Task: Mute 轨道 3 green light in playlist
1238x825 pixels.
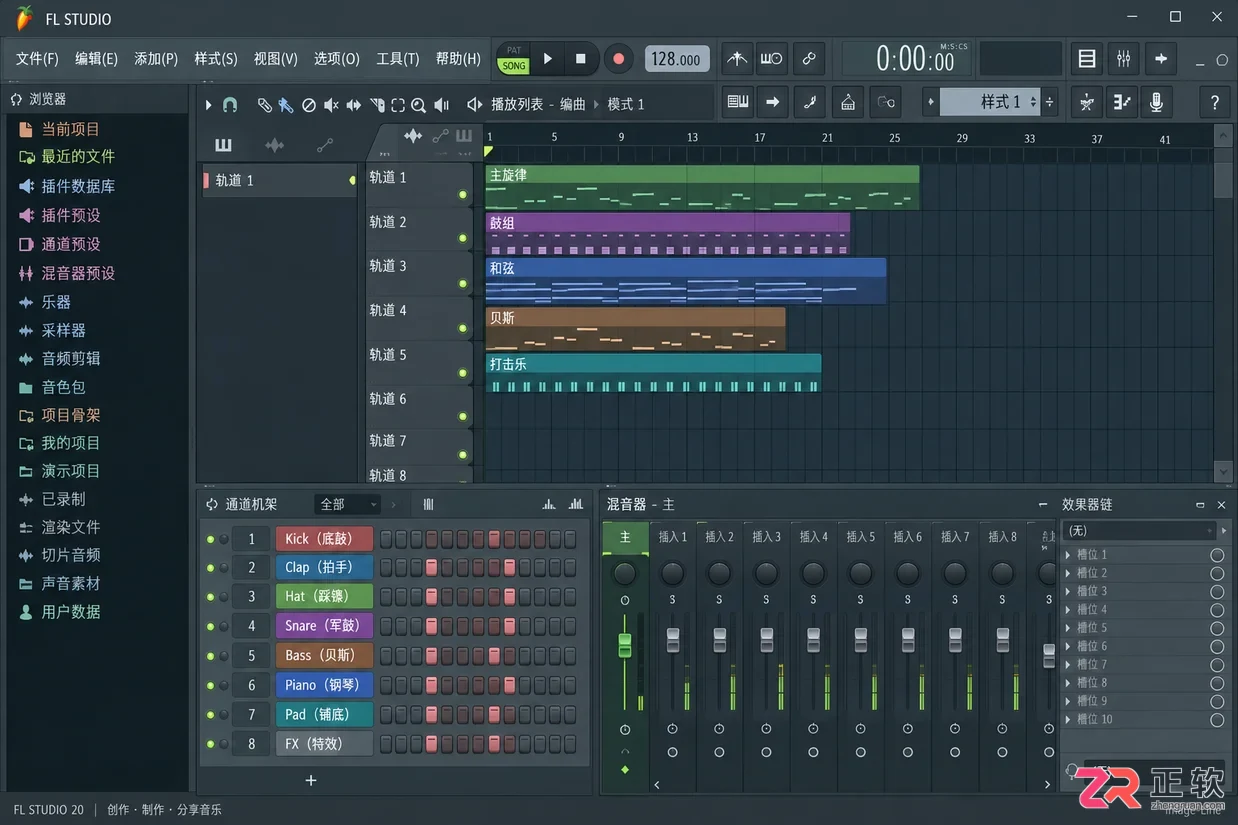Action: pos(462,283)
